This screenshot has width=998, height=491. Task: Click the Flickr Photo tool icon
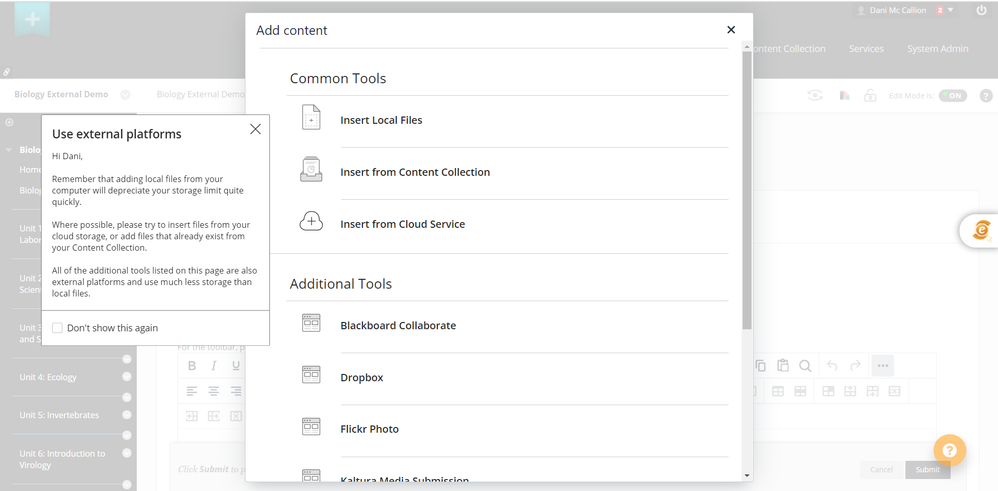click(x=311, y=427)
